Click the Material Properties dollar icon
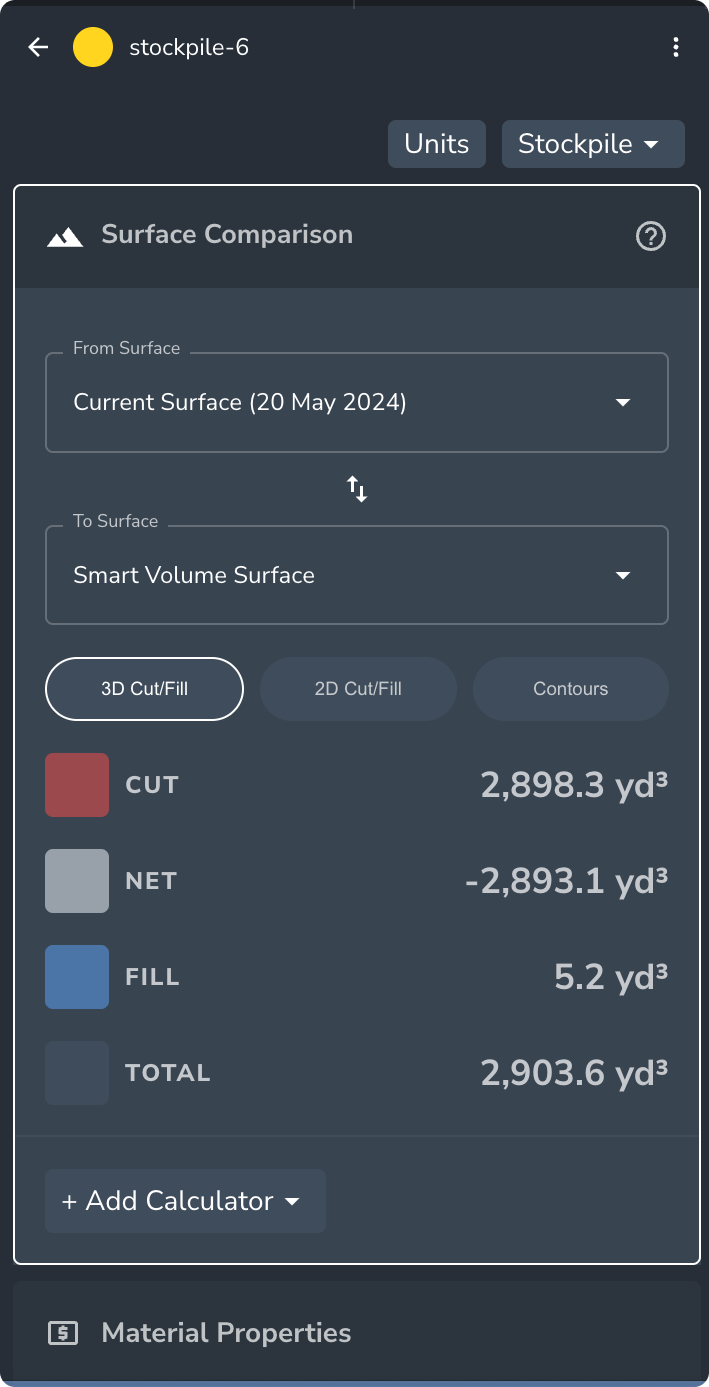Viewport: 709px width, 1387px height. [63, 1333]
